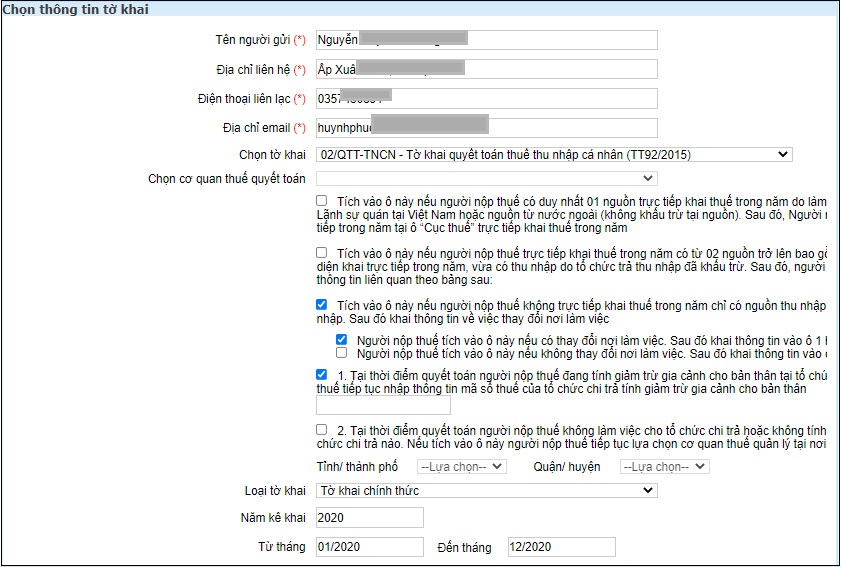Click the Đến tháng field with 12/2020
The height and width of the screenshot is (567, 841).
click(x=558, y=547)
